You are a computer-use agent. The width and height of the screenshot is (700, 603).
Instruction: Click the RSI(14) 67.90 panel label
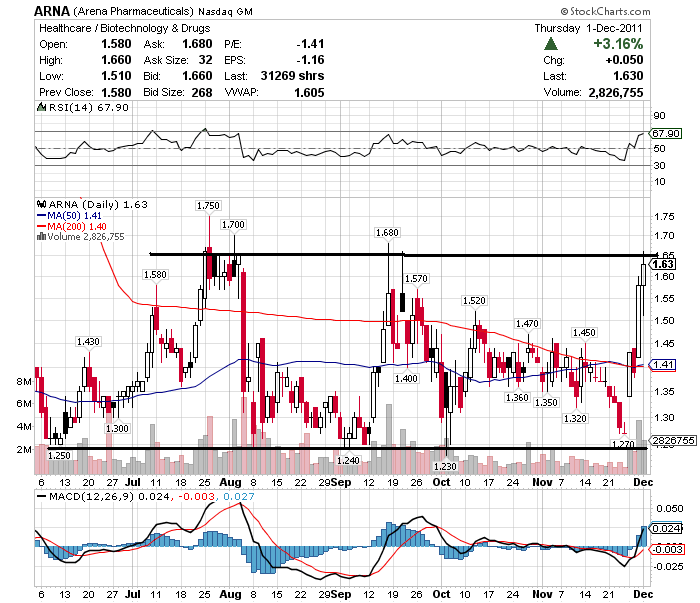(88, 107)
